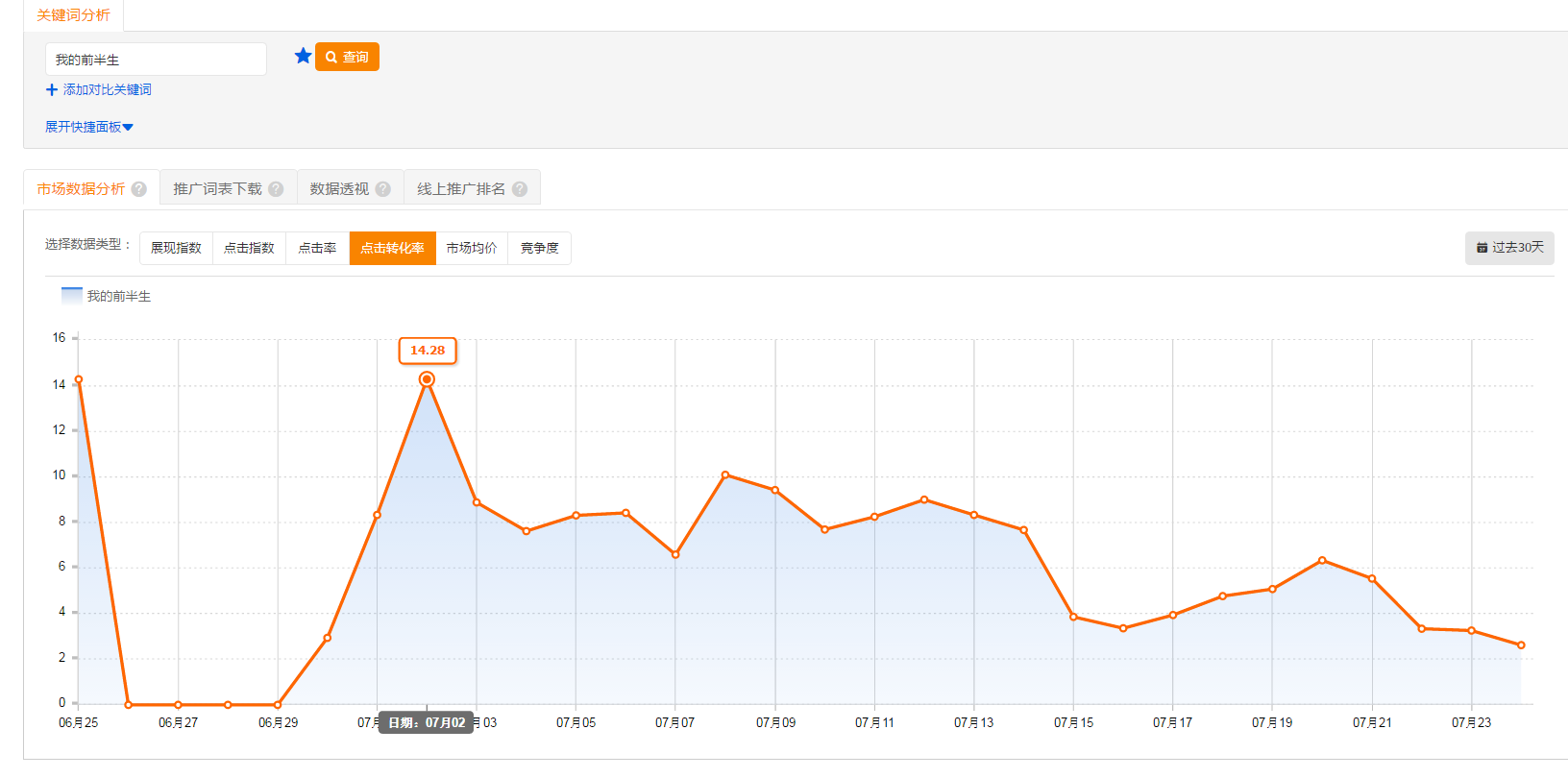Select the 市场均价 data type
The height and width of the screenshot is (778, 1568).
(x=472, y=248)
